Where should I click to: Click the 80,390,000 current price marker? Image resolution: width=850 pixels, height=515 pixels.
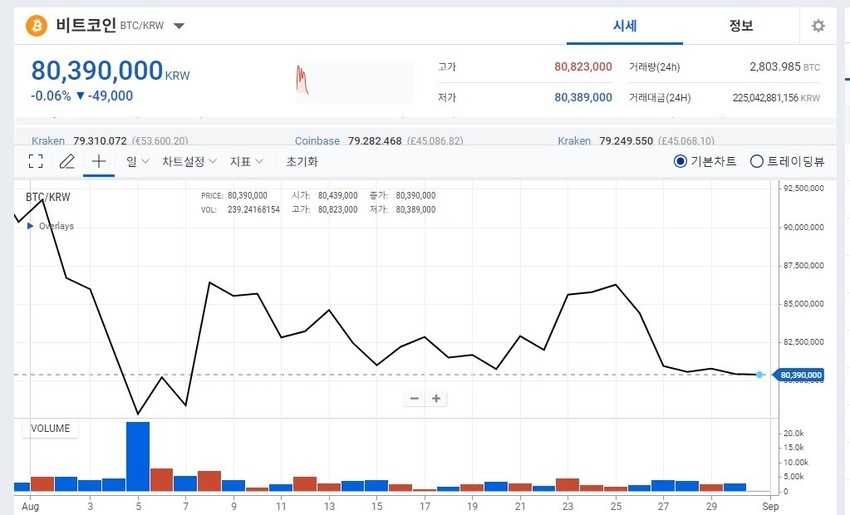[x=799, y=375]
